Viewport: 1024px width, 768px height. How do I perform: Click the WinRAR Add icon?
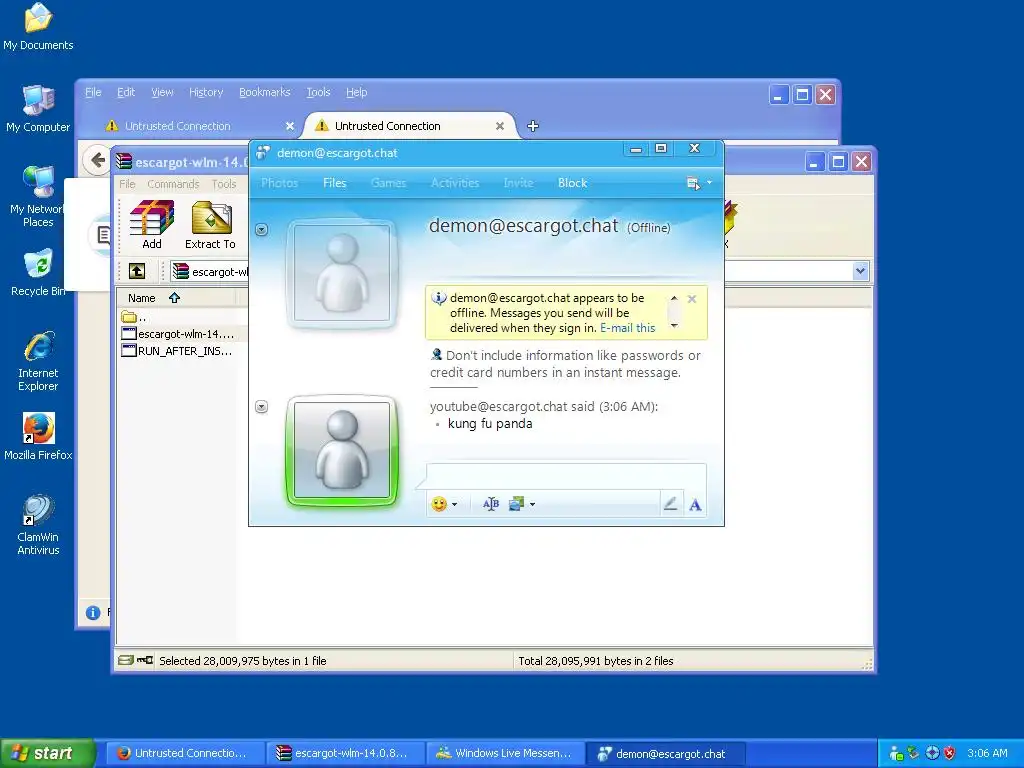[152, 225]
